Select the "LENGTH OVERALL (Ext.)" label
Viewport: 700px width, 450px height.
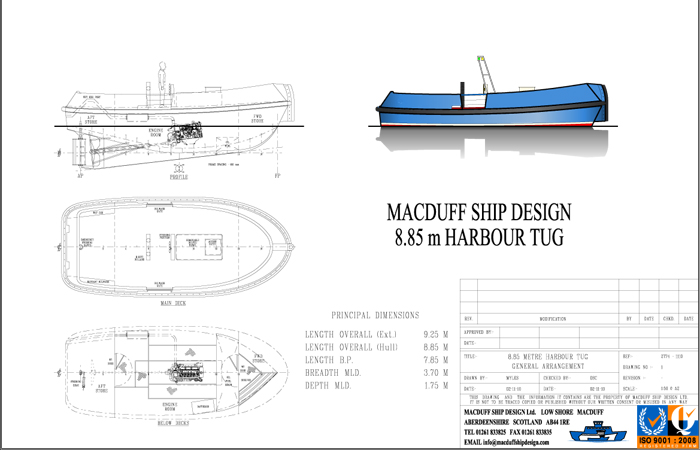pyautogui.click(x=351, y=334)
